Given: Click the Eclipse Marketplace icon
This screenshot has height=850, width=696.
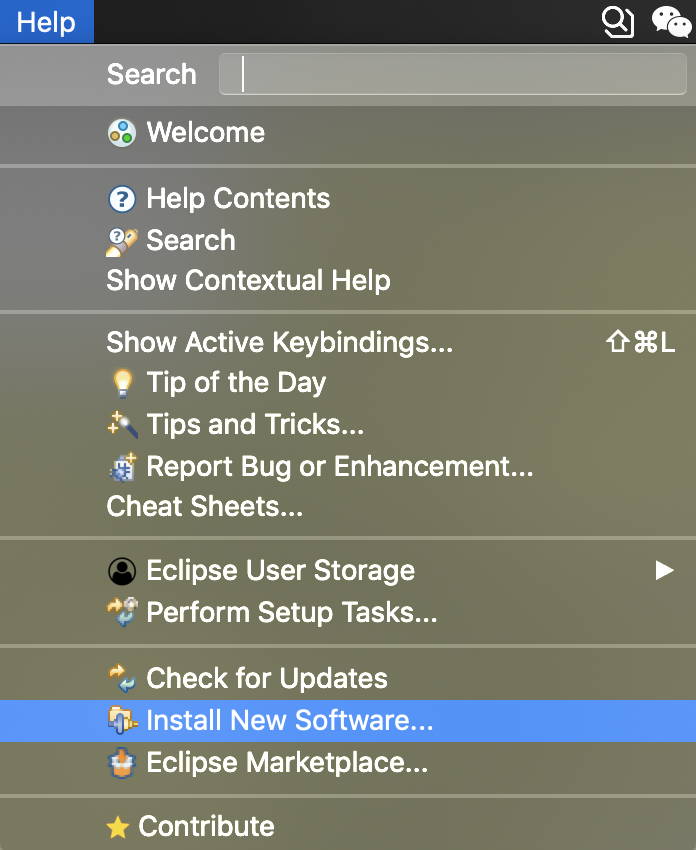Looking at the screenshot, I should point(122,763).
